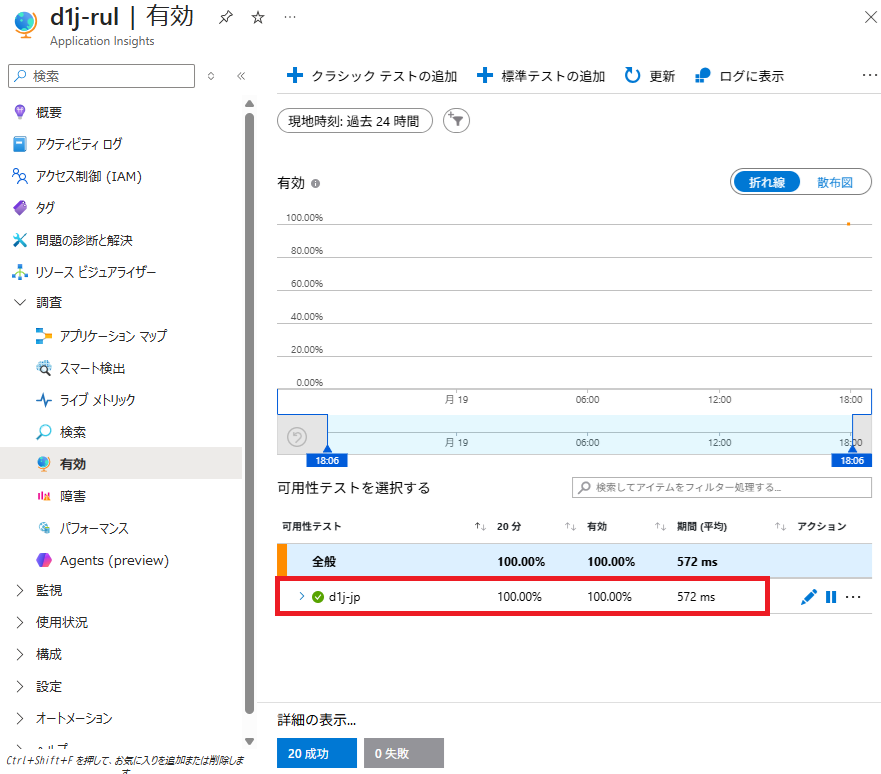Open ログに表示 from the toolbar
The image size is (881, 774).
click(740, 76)
